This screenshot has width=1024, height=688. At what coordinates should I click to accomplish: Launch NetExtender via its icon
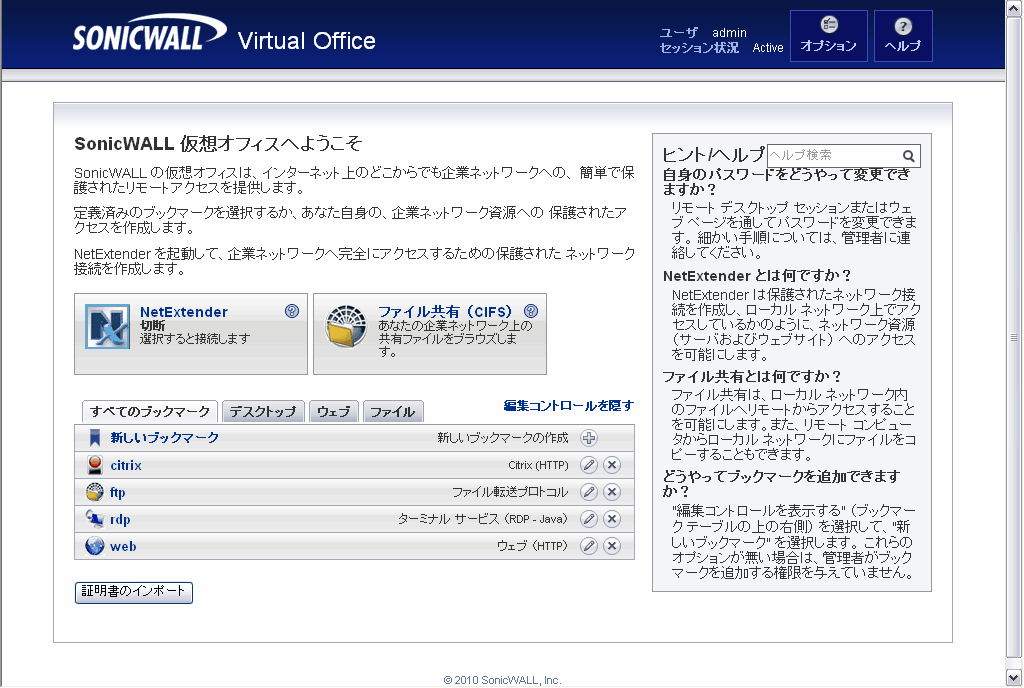pos(107,326)
